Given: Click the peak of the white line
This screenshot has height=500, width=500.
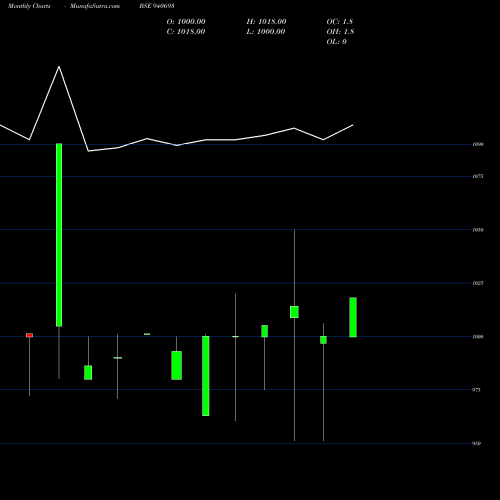Looking at the screenshot, I should pyautogui.click(x=59, y=67).
